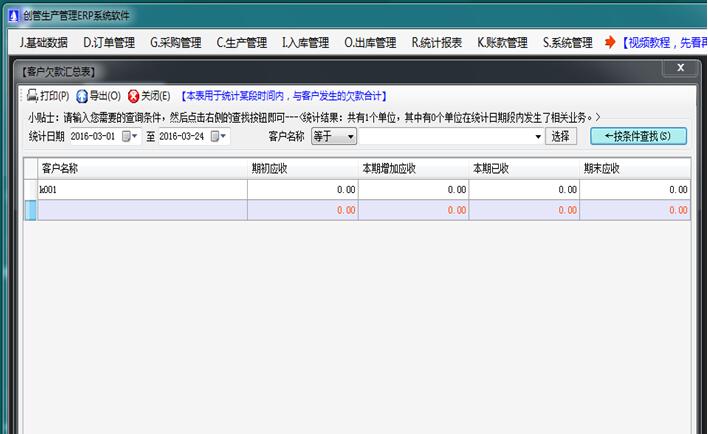Open the G.采购管理 menu
Viewport: 708px width, 434px height.
coord(176,43)
